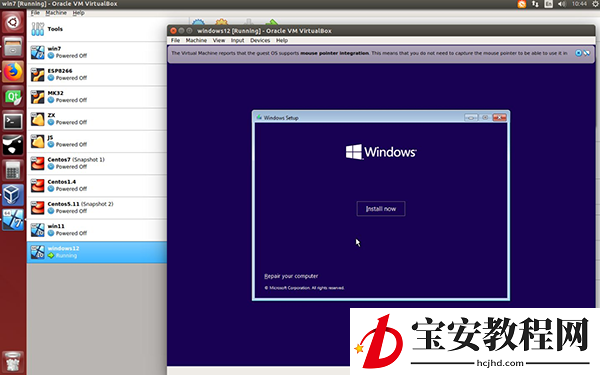Open the system settings gear in top panel
600x375 pixels.
point(596,4)
